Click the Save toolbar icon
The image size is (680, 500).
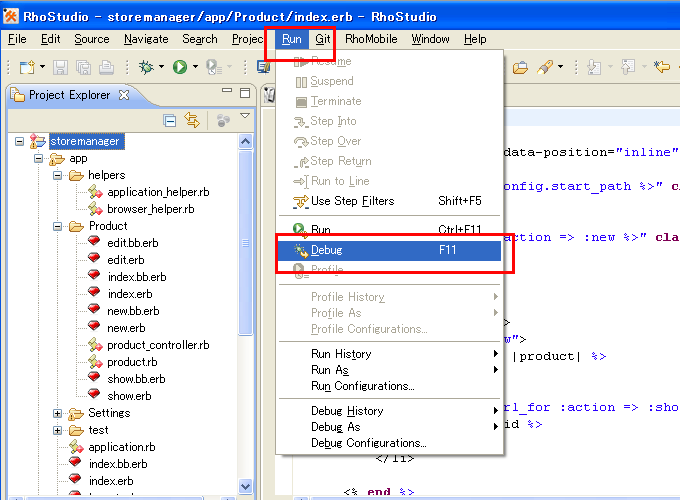pyautogui.click(x=61, y=67)
